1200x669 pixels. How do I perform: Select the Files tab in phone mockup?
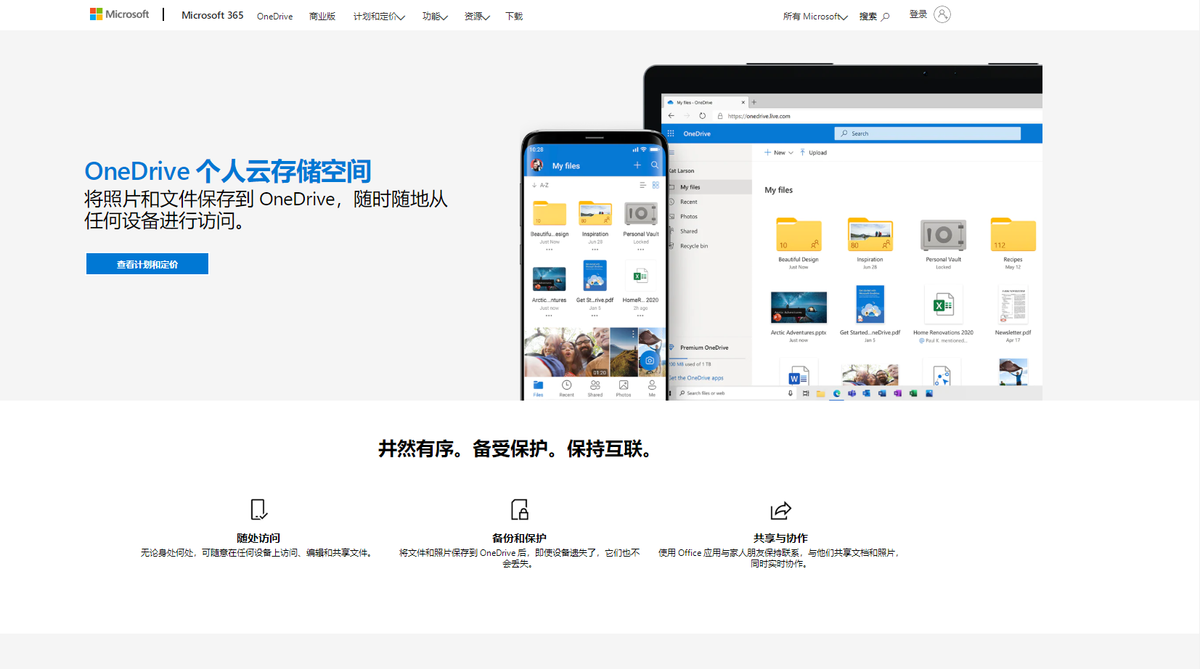point(538,388)
